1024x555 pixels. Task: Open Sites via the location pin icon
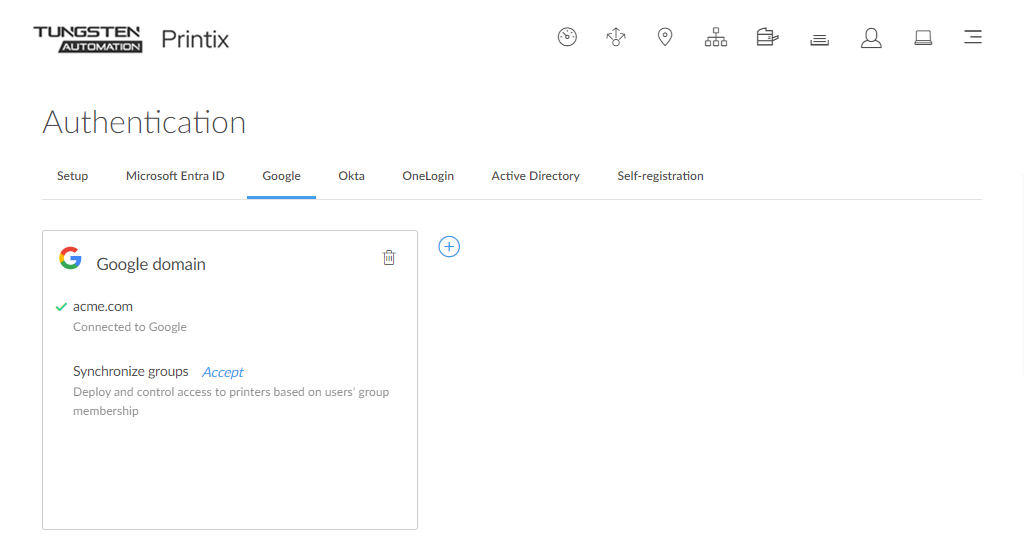click(665, 38)
